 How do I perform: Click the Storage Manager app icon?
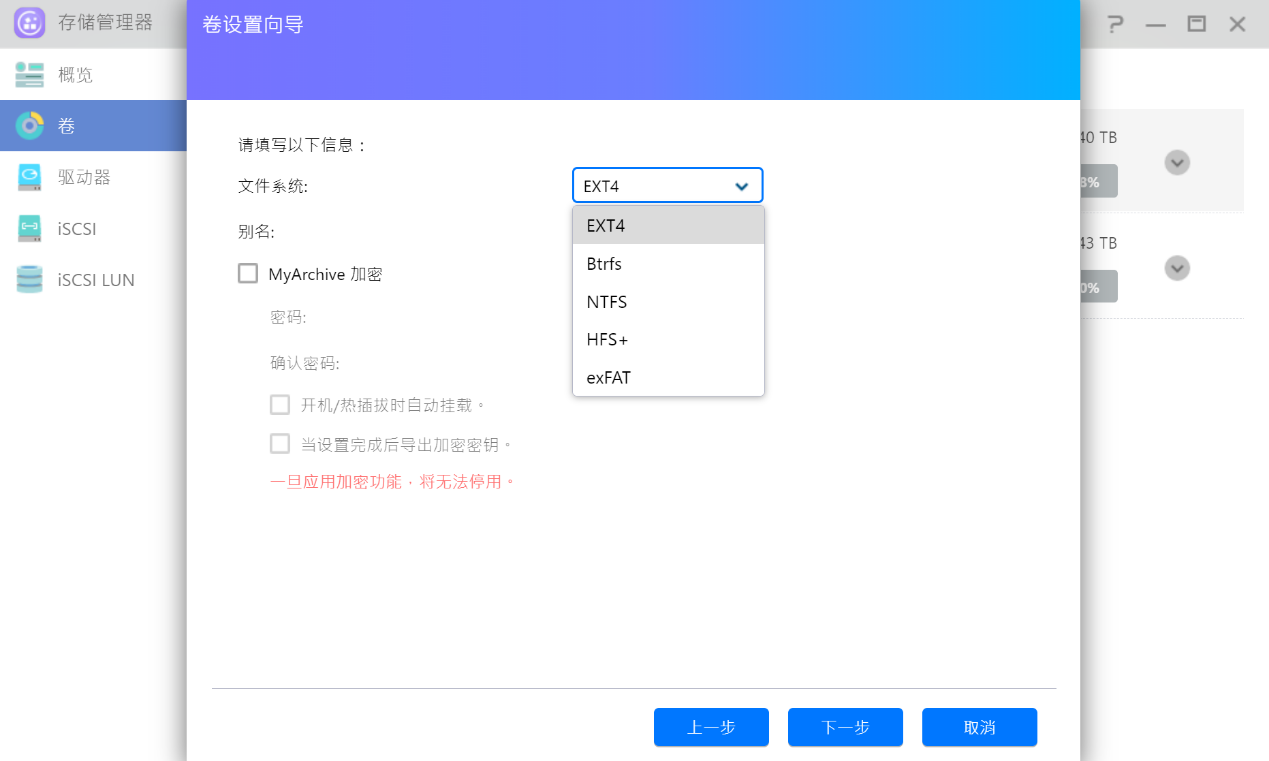pyautogui.click(x=29, y=23)
